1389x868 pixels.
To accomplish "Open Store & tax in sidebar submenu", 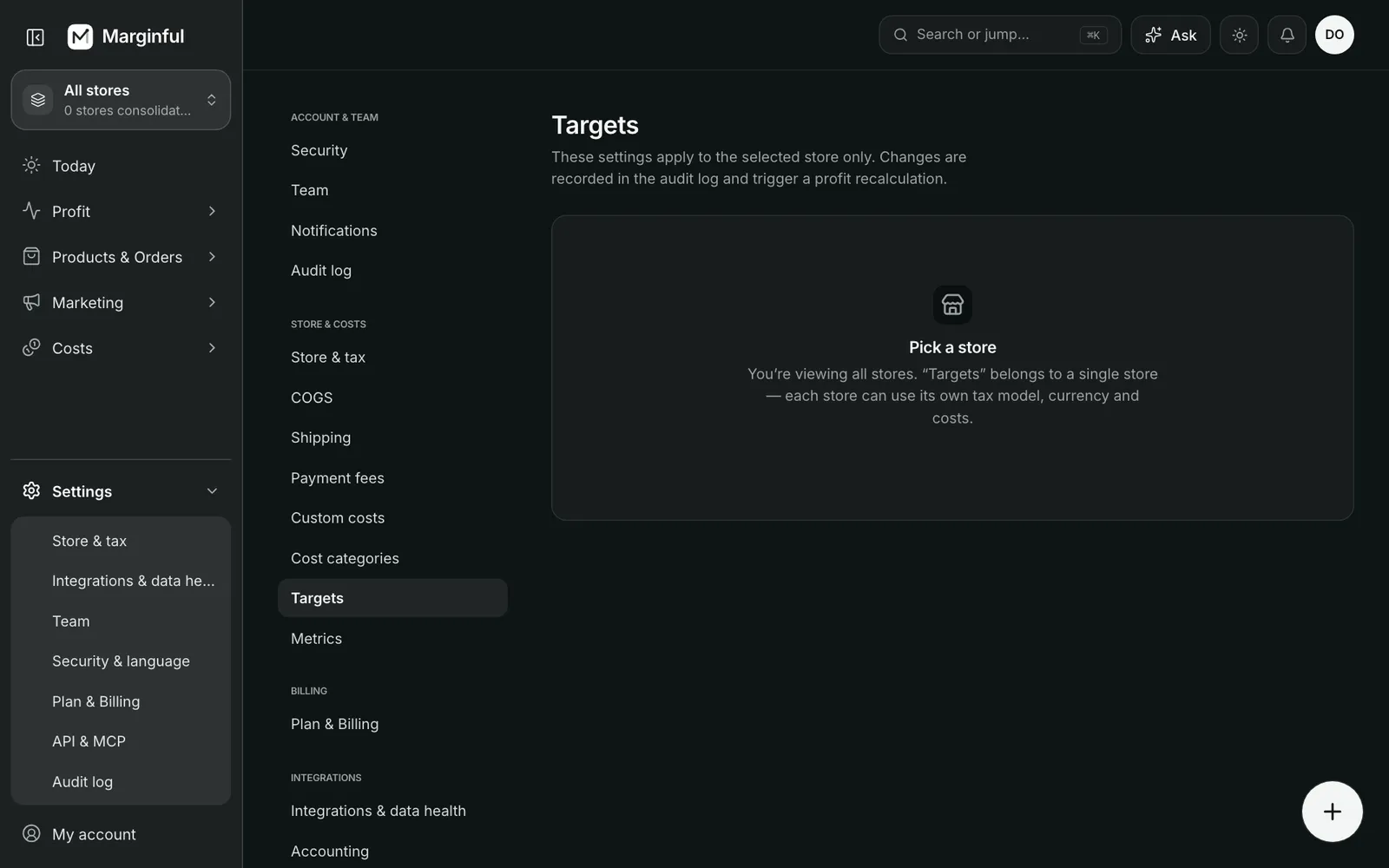I will pos(121,541).
